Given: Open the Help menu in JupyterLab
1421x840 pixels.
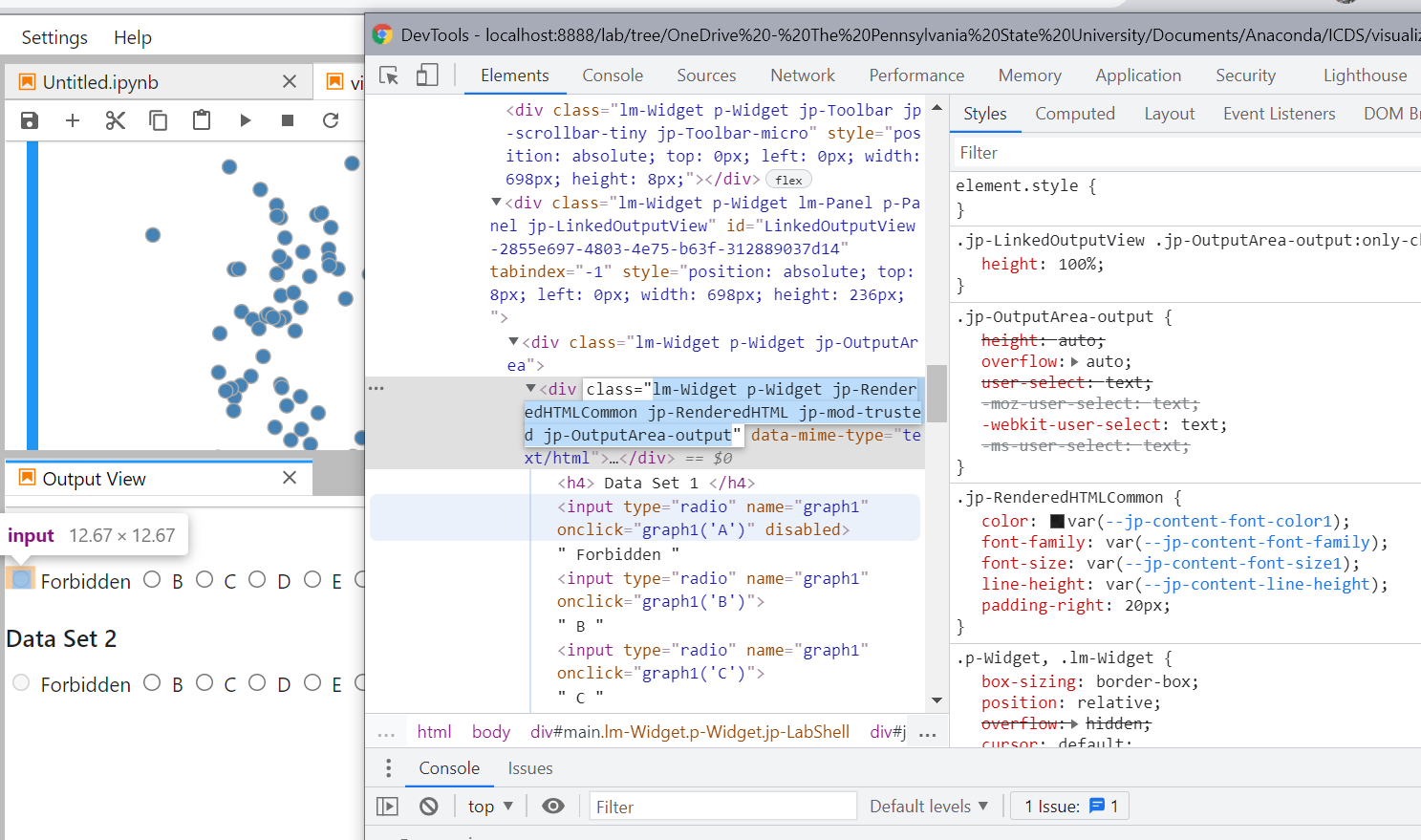Looking at the screenshot, I should tap(133, 37).
